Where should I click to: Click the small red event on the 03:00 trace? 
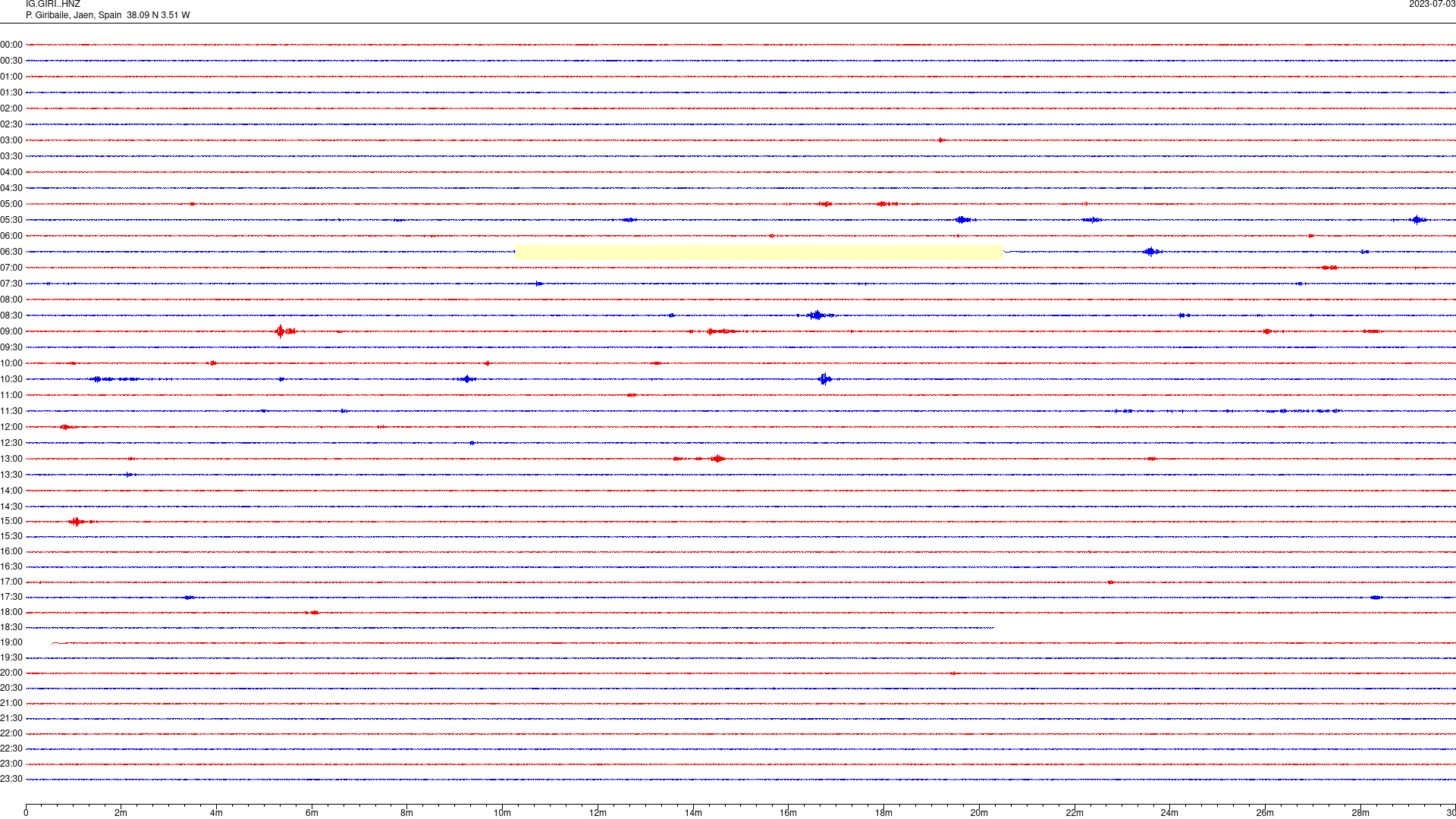(x=941, y=140)
